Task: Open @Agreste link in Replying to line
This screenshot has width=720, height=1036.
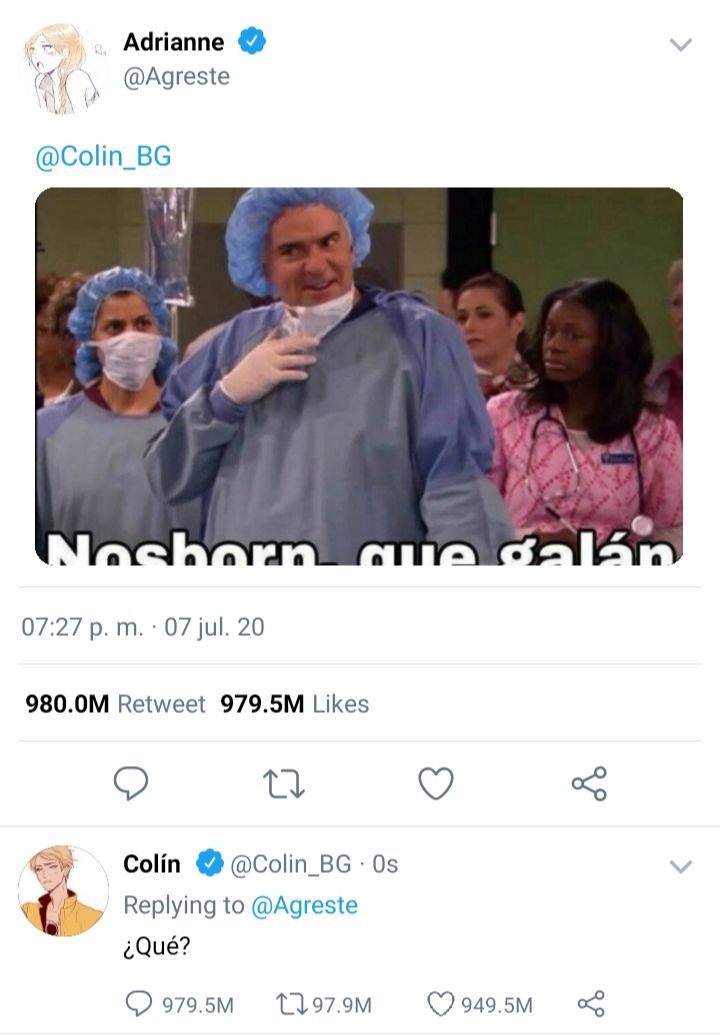Action: tap(304, 905)
